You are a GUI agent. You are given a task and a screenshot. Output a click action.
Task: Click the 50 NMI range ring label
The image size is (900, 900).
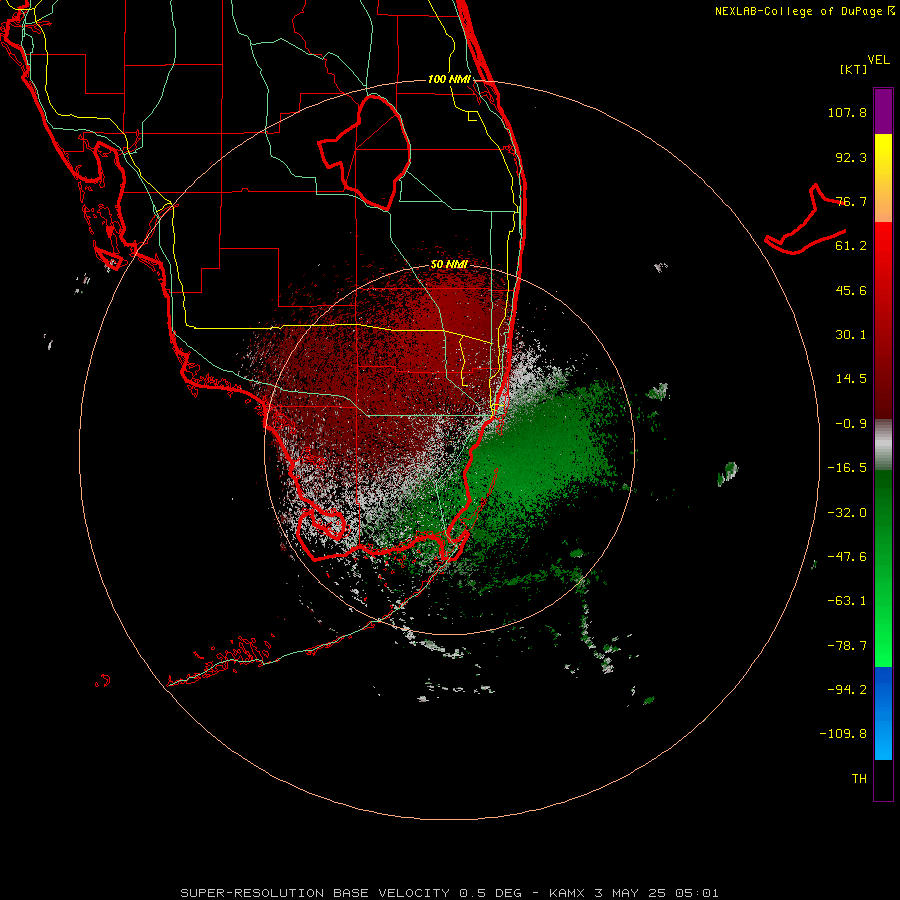(x=449, y=265)
